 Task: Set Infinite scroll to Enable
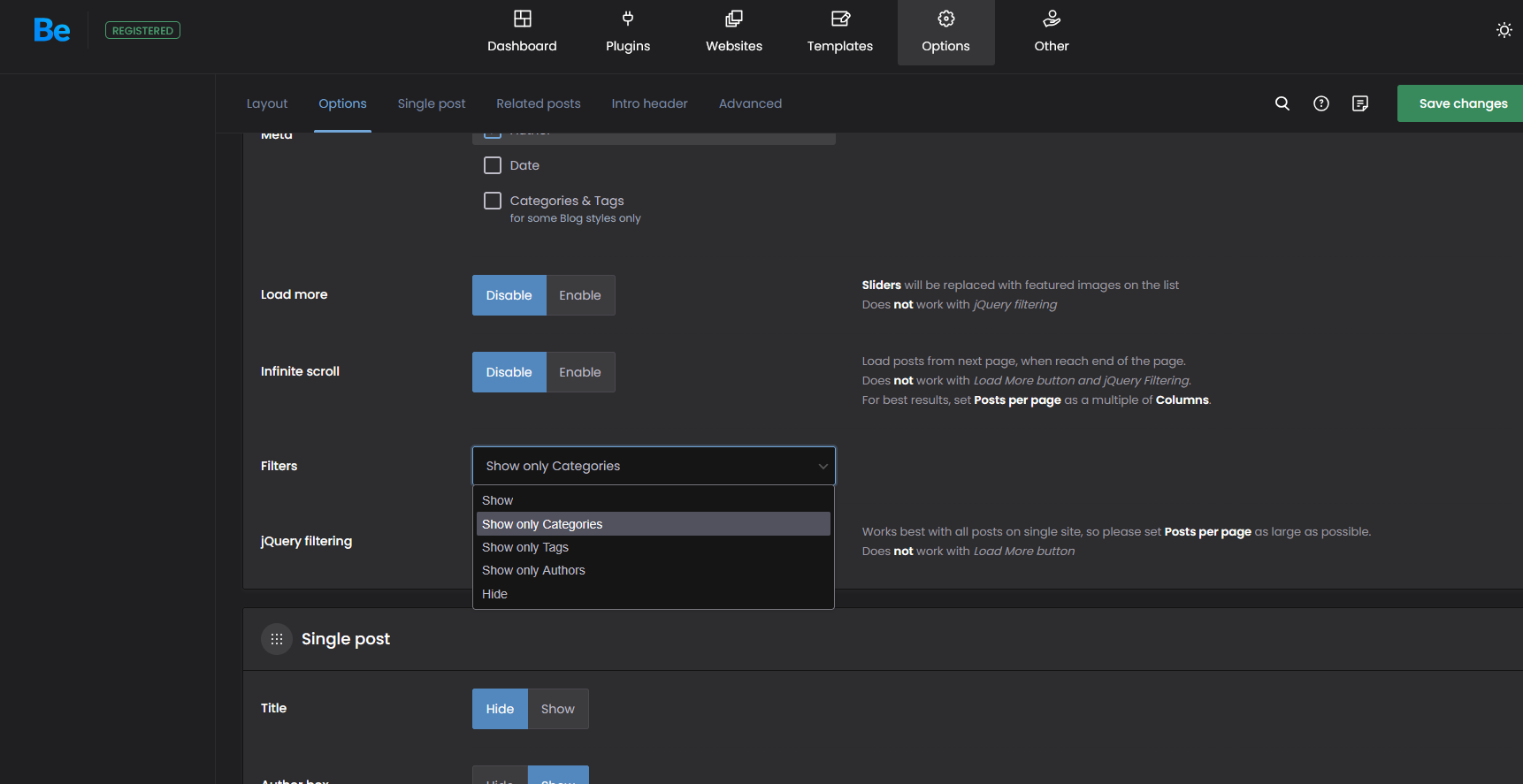point(579,372)
